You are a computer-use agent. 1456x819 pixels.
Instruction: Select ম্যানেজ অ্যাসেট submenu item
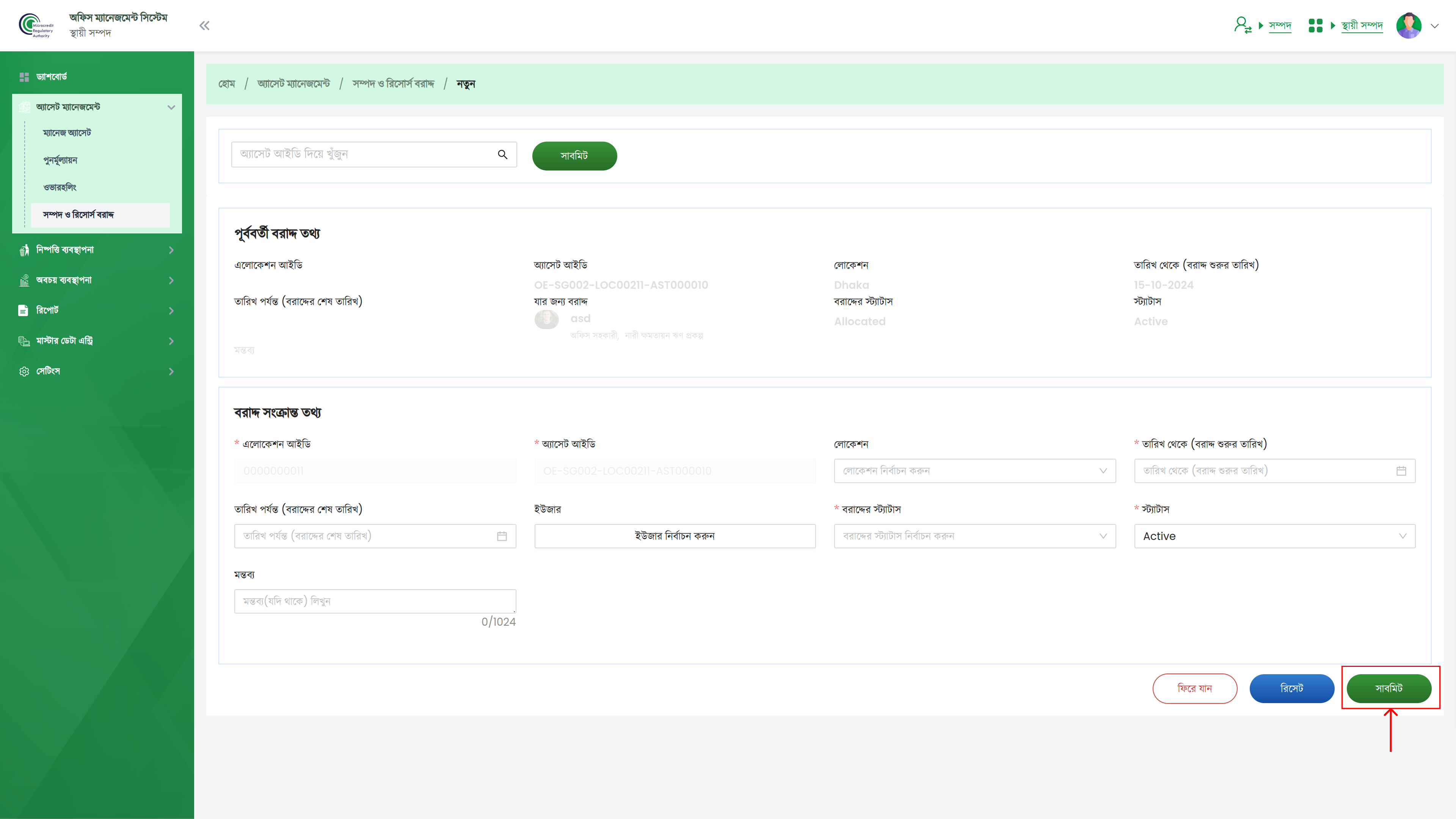pos(67,133)
